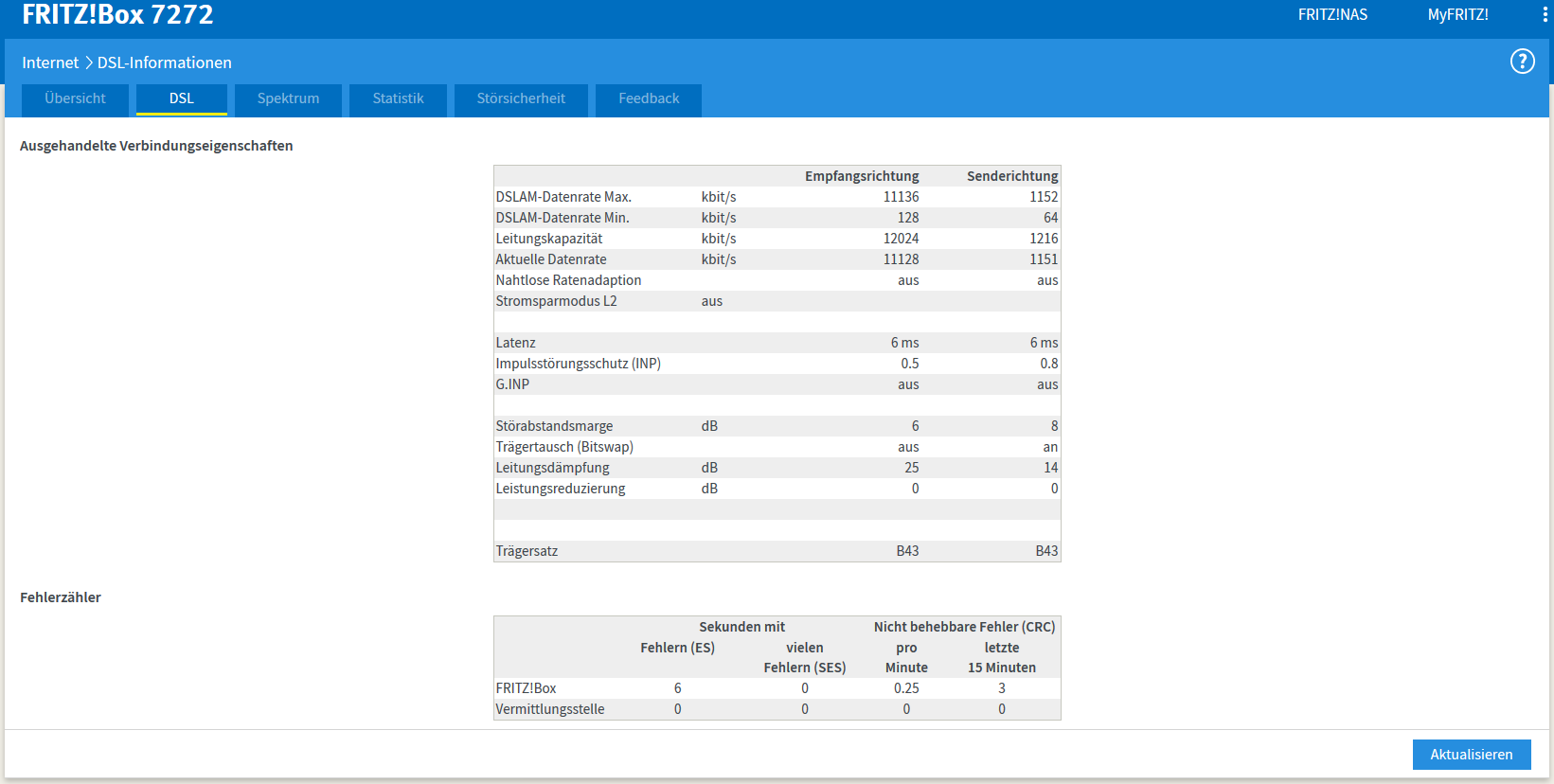The width and height of the screenshot is (1554, 784).
Task: Switch to the Feedback tab
Action: [x=649, y=99]
